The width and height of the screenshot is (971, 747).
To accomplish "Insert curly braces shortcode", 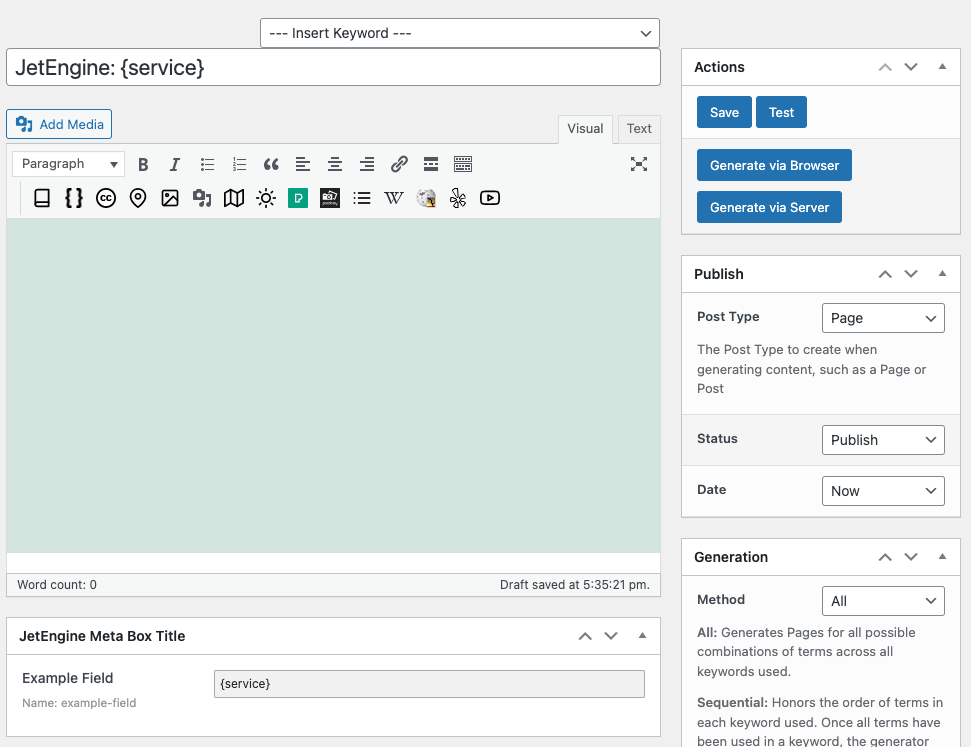I will pos(74,198).
